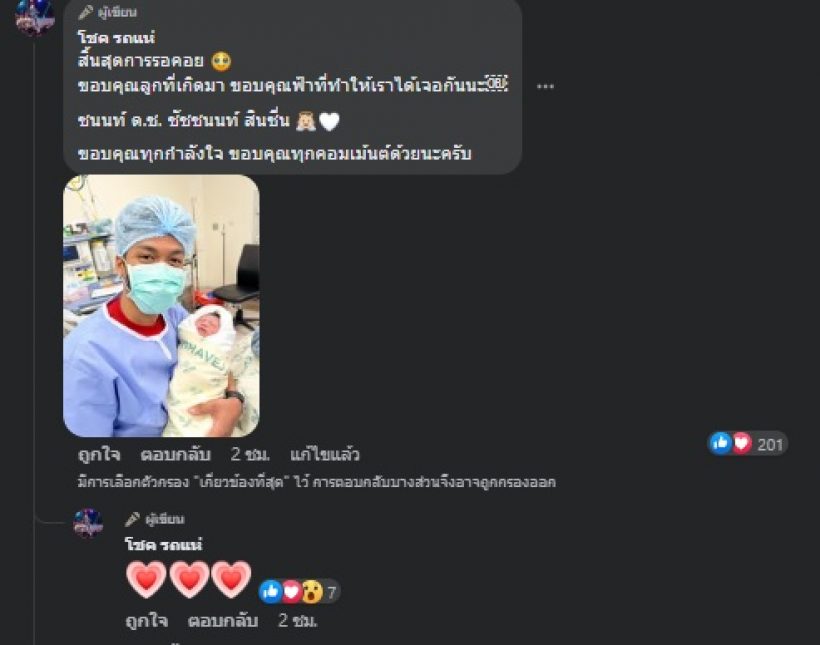This screenshot has height=645, width=820.
Task: View the 201 reactions on the comment
Action: (x=748, y=444)
